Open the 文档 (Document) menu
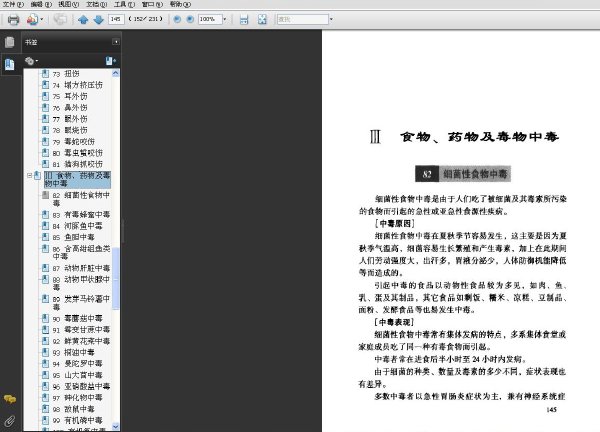Image resolution: width=600 pixels, height=432 pixels. [x=96, y=4]
